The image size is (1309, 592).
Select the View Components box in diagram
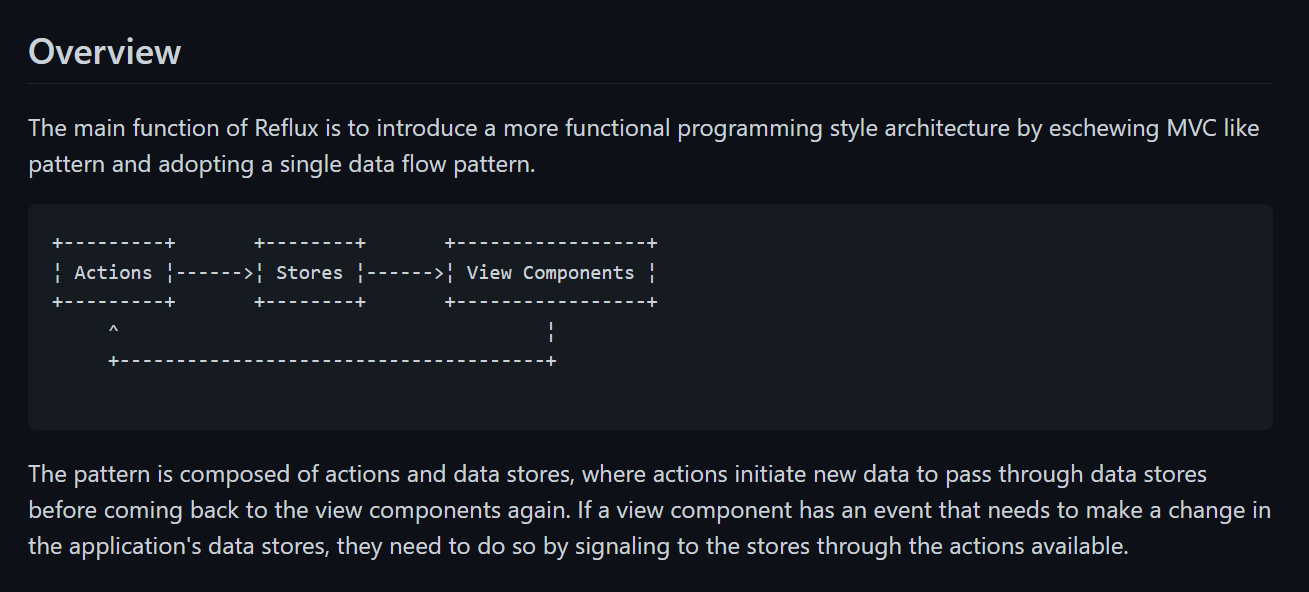click(551, 272)
